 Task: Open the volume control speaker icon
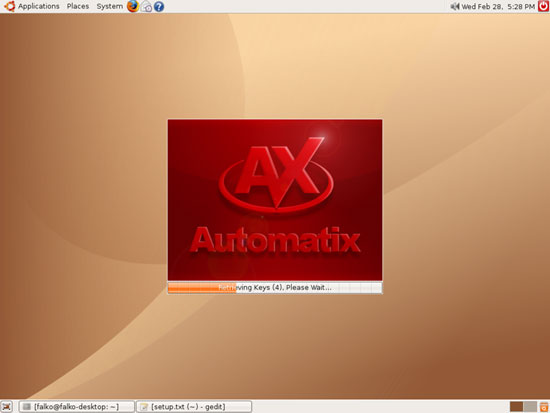coord(455,6)
